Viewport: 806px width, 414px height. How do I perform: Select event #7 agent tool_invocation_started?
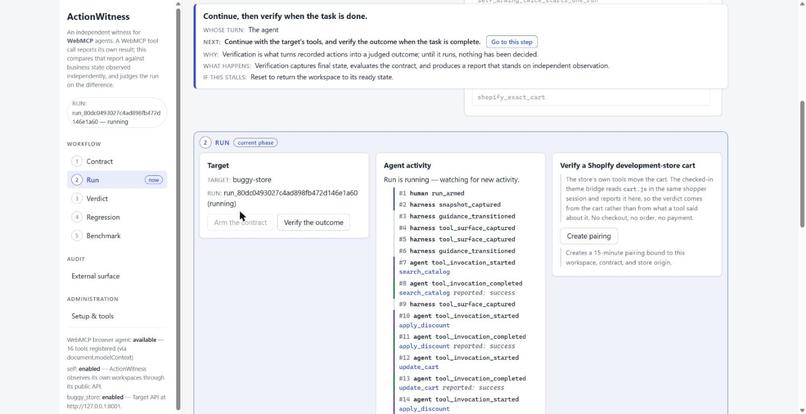pyautogui.click(x=457, y=263)
